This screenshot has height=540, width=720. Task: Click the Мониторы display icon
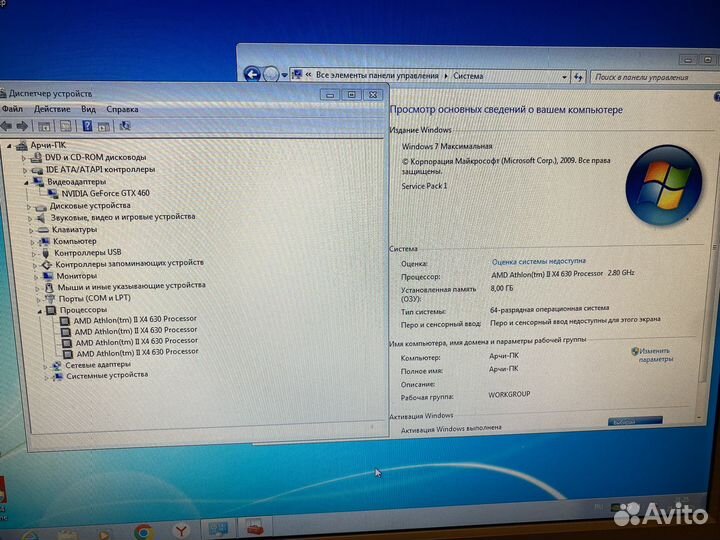pos(48,276)
